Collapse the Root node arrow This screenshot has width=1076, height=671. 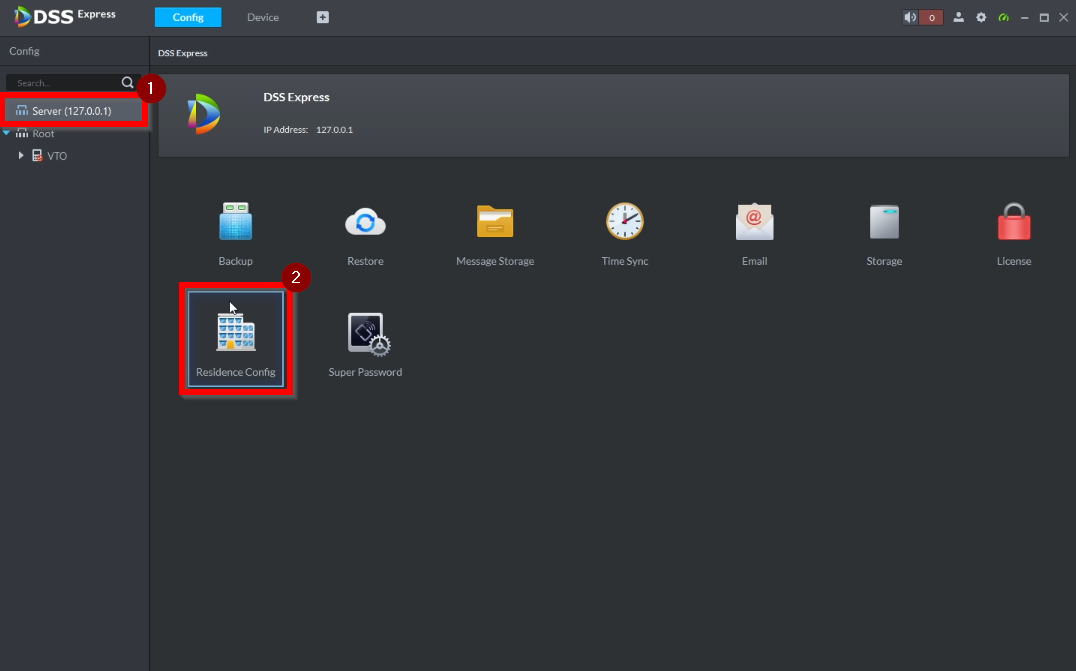pyautogui.click(x=7, y=133)
